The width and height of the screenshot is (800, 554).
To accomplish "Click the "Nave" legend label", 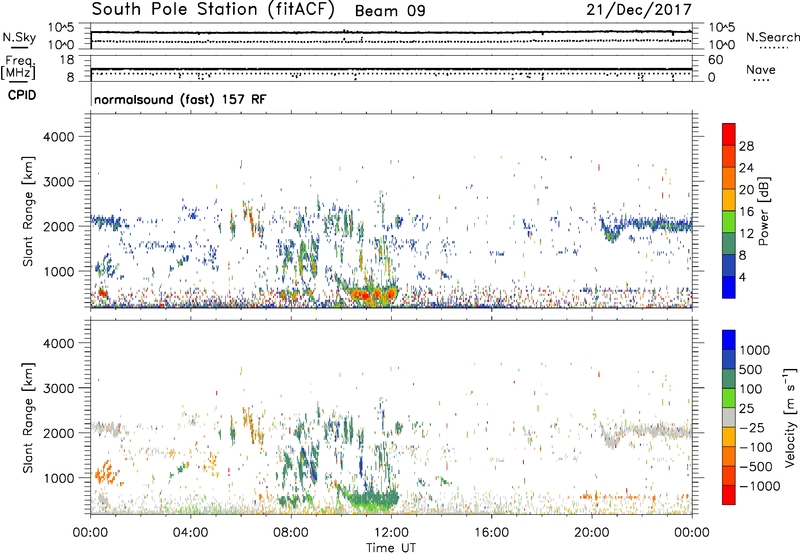I will (x=761, y=69).
